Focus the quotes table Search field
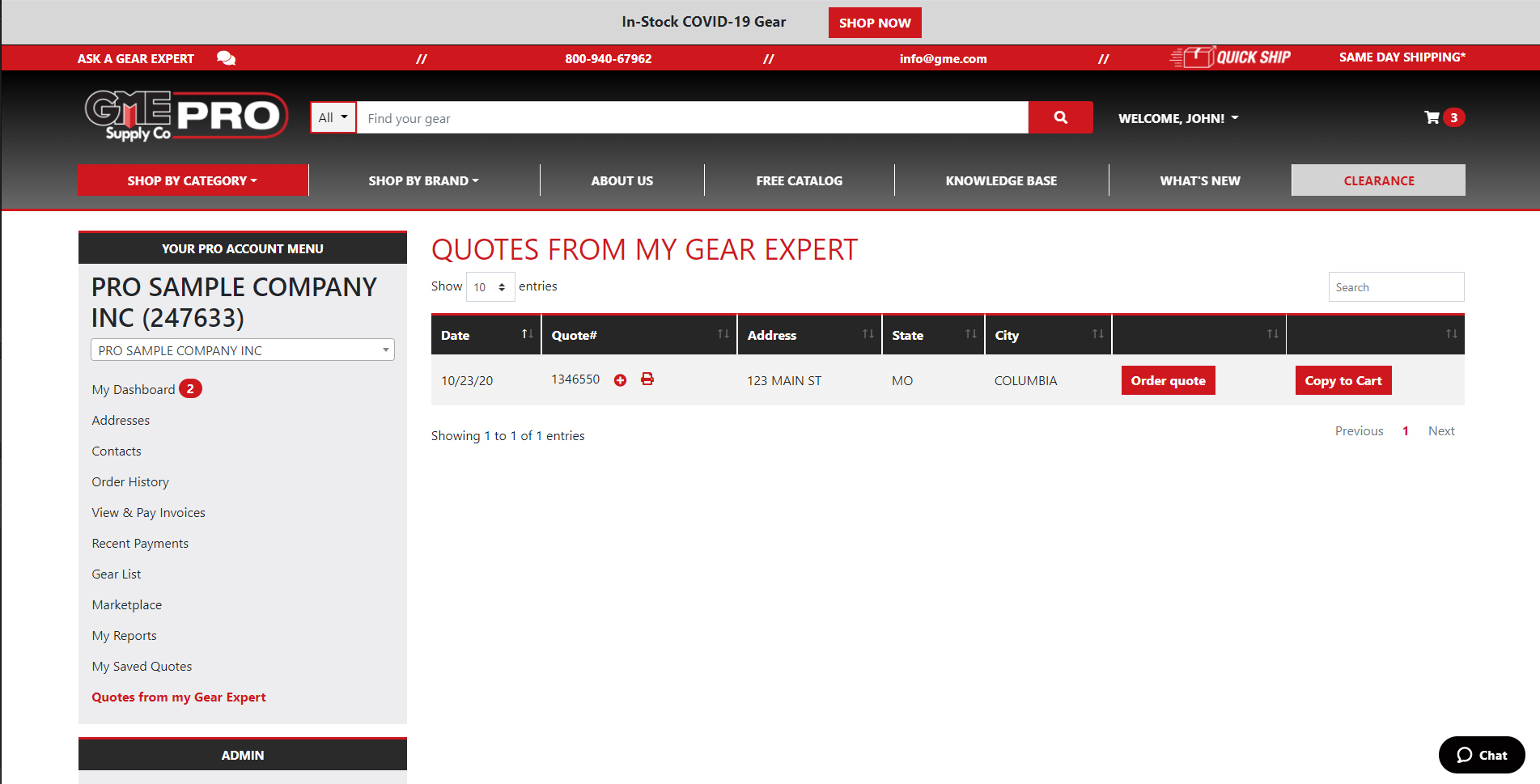The image size is (1540, 784). click(1396, 287)
